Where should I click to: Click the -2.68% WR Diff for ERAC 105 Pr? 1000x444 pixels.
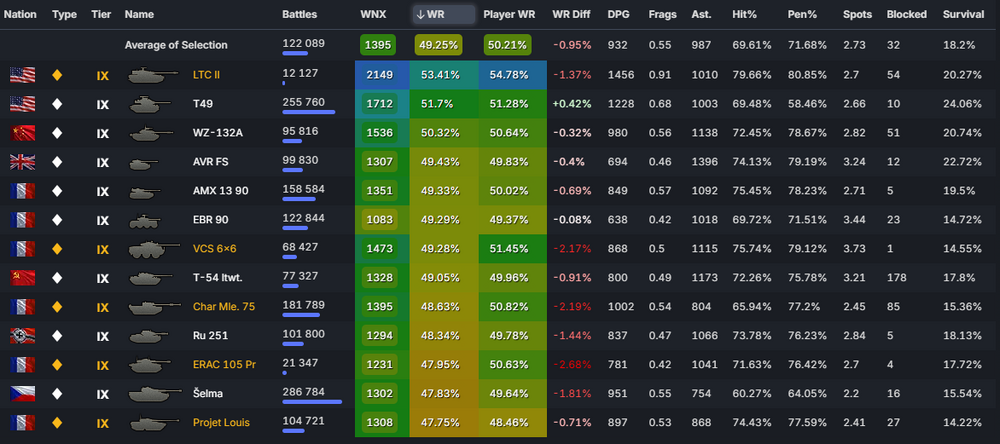coord(571,365)
